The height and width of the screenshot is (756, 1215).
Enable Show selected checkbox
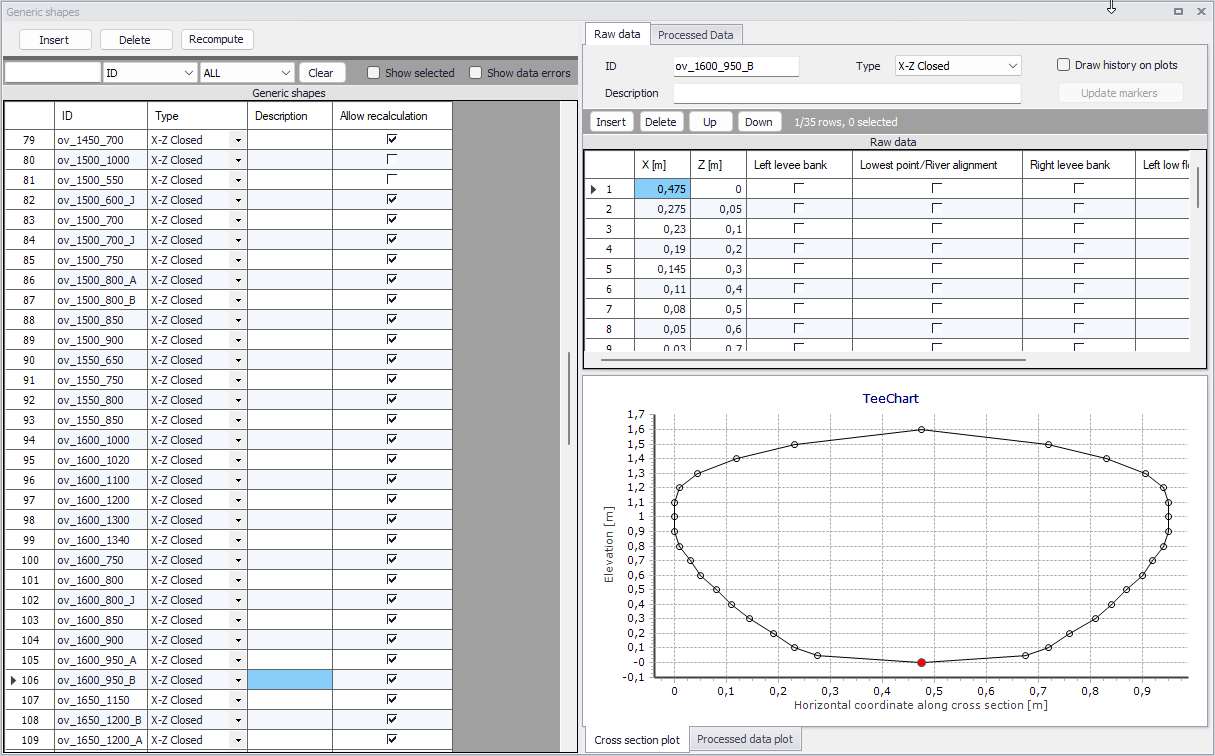pos(373,73)
